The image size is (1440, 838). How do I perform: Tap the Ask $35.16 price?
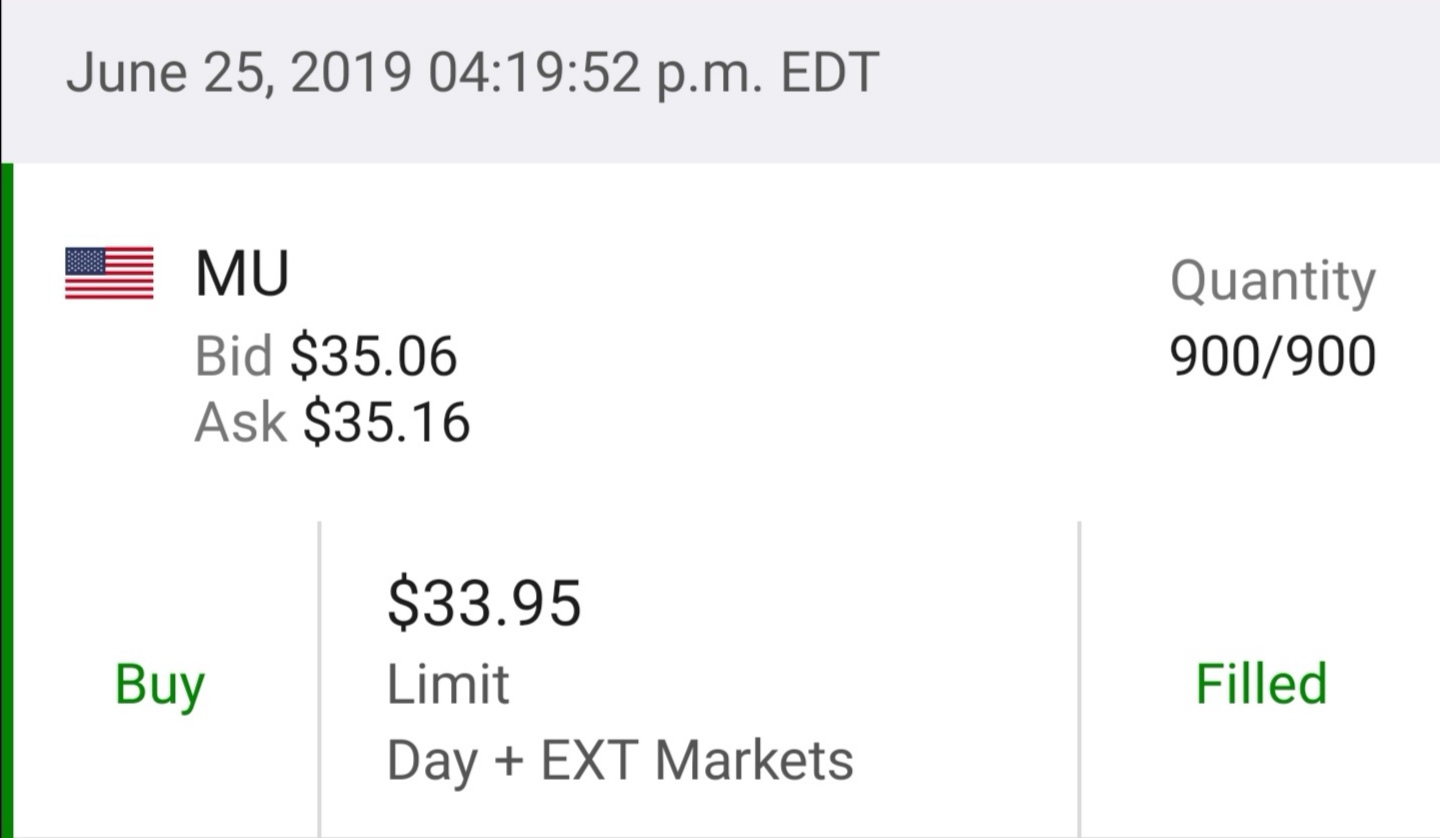tap(387, 421)
